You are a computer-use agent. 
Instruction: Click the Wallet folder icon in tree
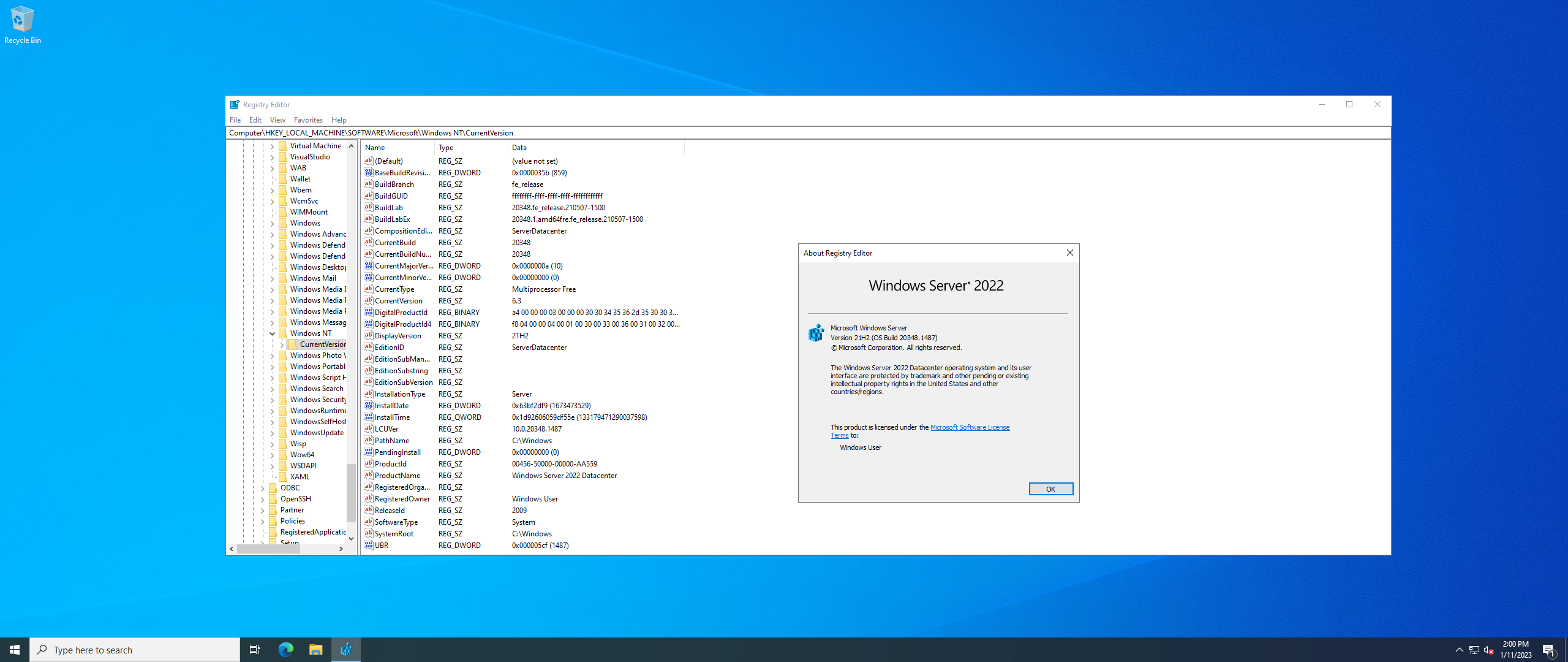tap(283, 179)
